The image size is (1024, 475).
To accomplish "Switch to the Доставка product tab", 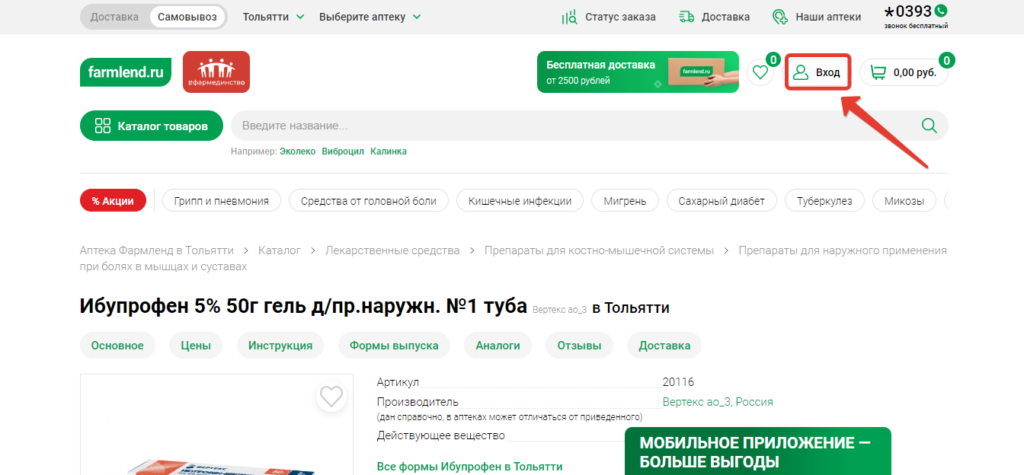I will pyautogui.click(x=665, y=346).
